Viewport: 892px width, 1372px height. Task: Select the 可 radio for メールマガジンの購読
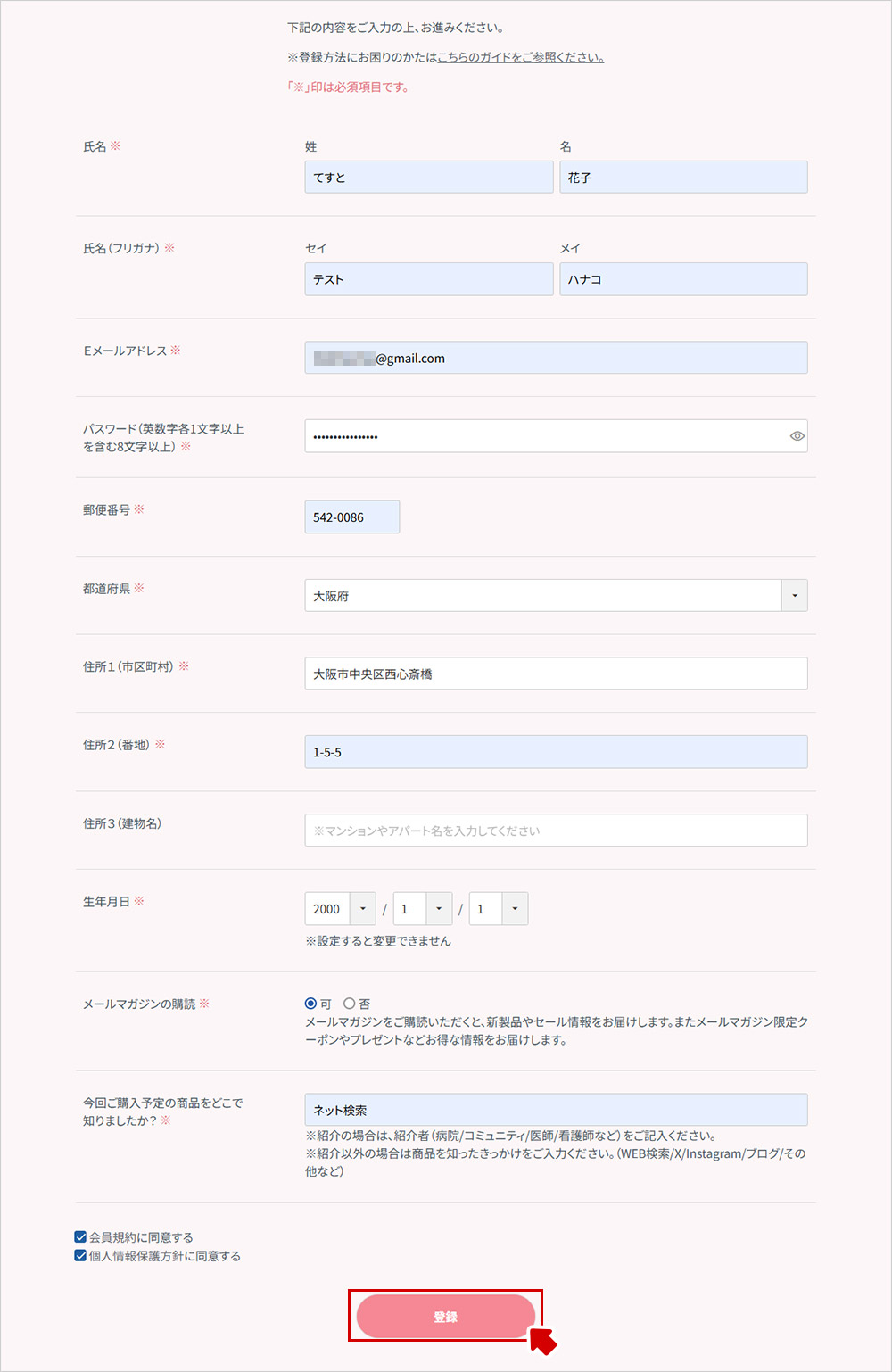point(309,1004)
